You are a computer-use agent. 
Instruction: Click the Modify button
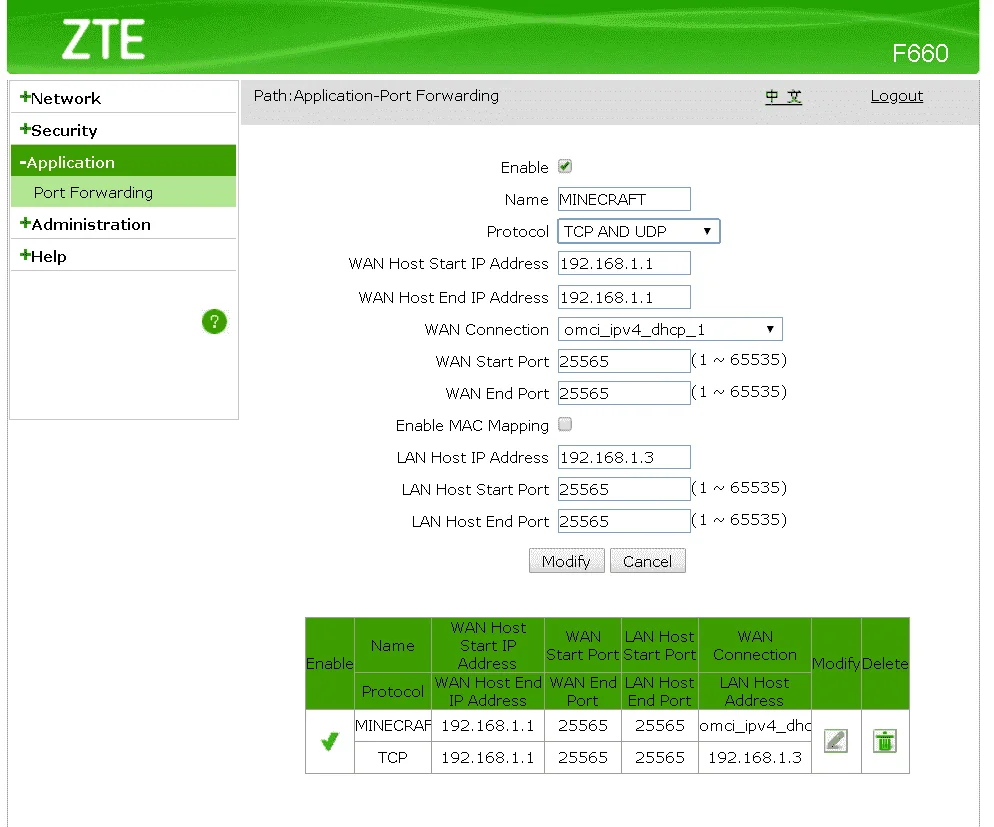coord(567,561)
